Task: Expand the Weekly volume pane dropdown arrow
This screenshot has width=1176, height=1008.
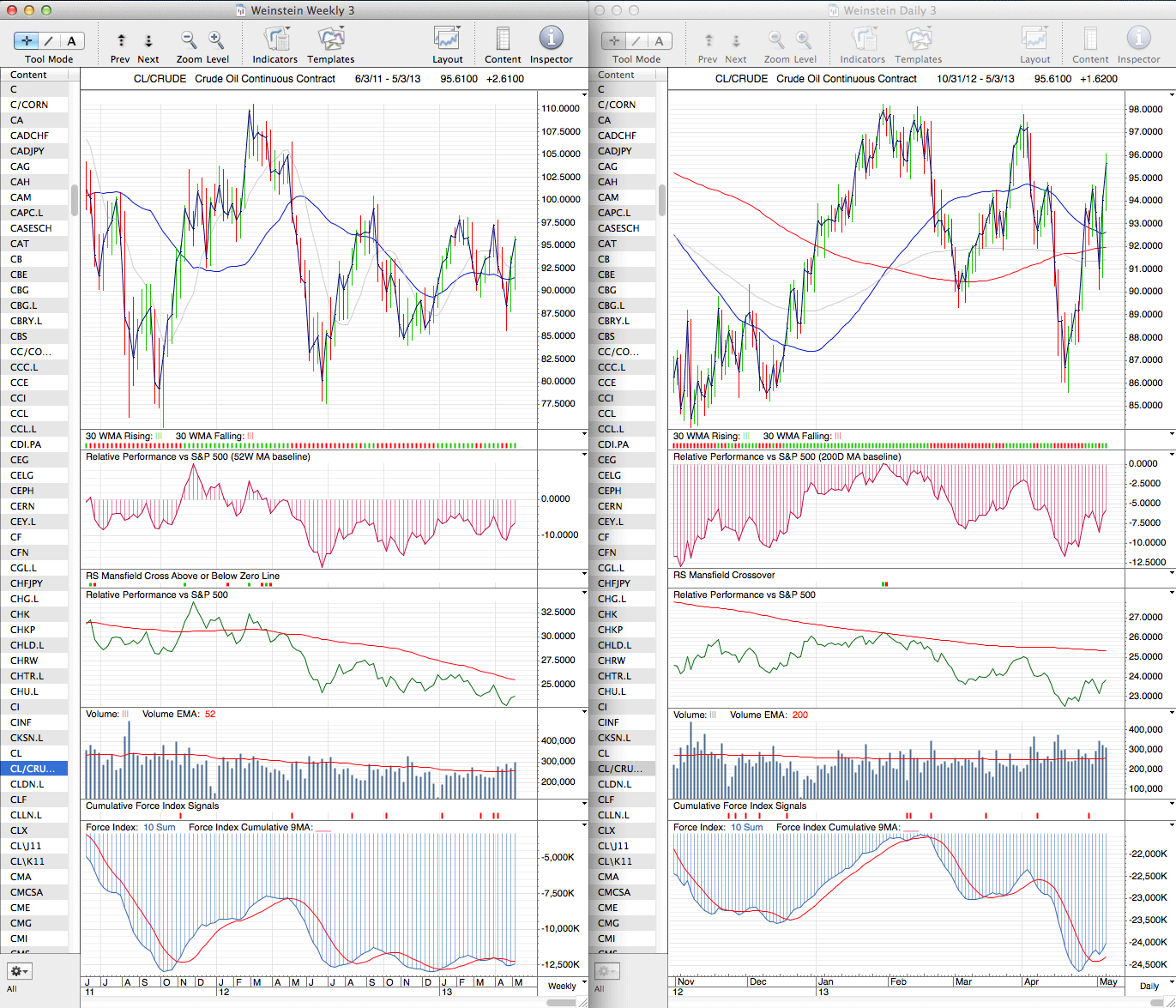Action: 584,712
